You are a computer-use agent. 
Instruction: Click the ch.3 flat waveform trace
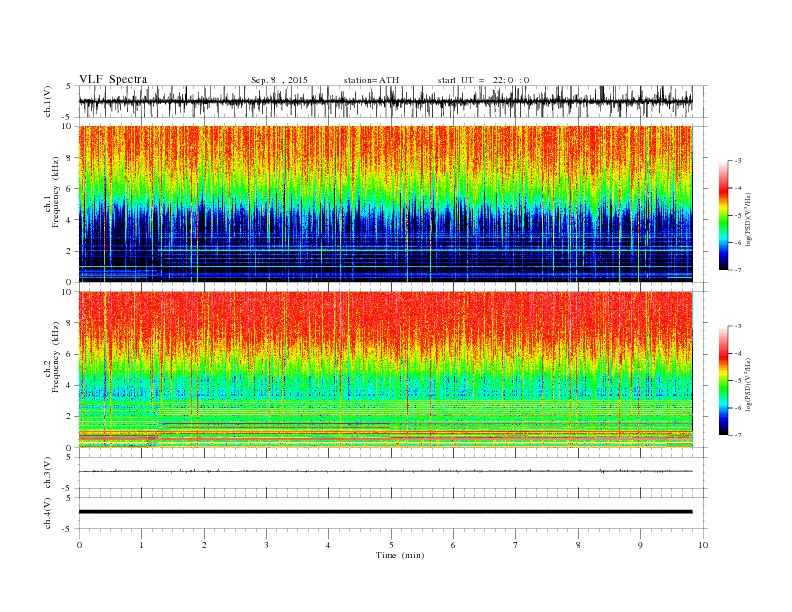(x=385, y=471)
